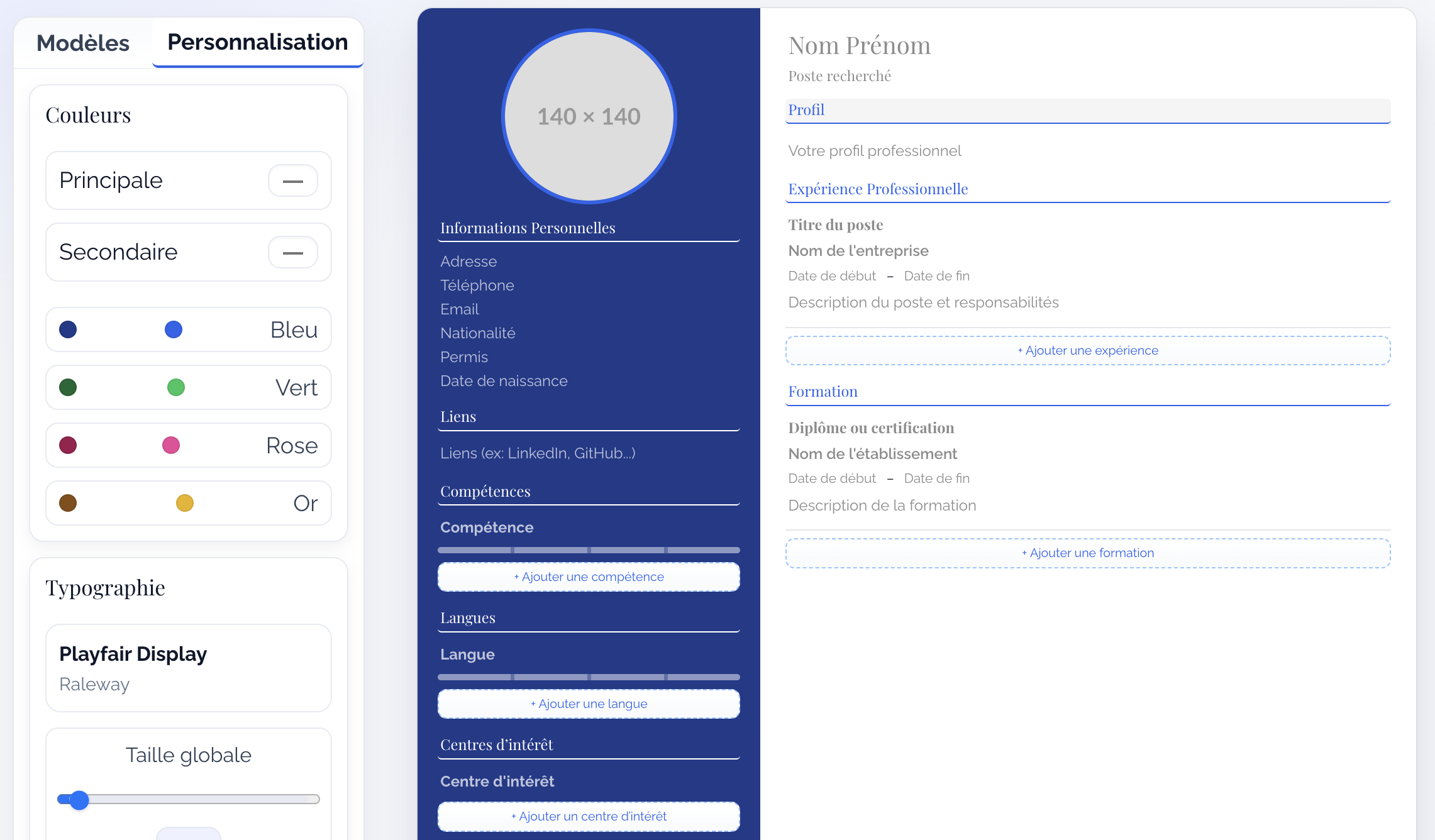The height and width of the screenshot is (840, 1435).
Task: Click Ajouter un centre d'intérêt
Action: click(589, 816)
